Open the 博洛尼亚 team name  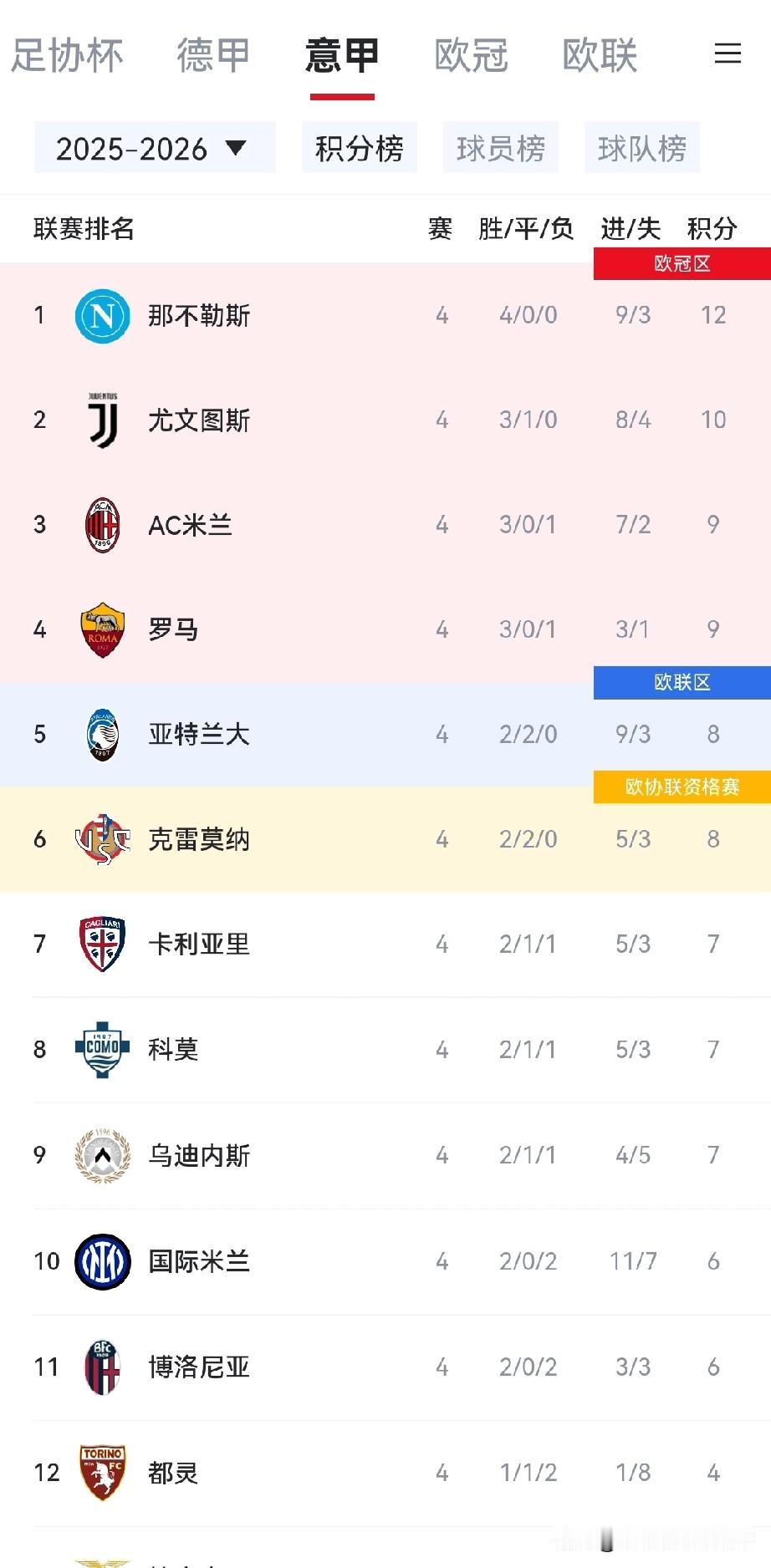click(199, 1367)
